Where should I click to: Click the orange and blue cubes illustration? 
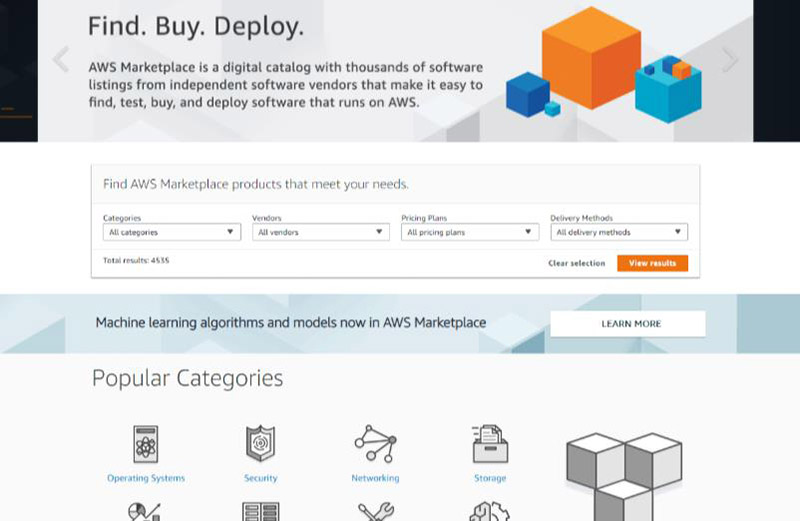604,65
